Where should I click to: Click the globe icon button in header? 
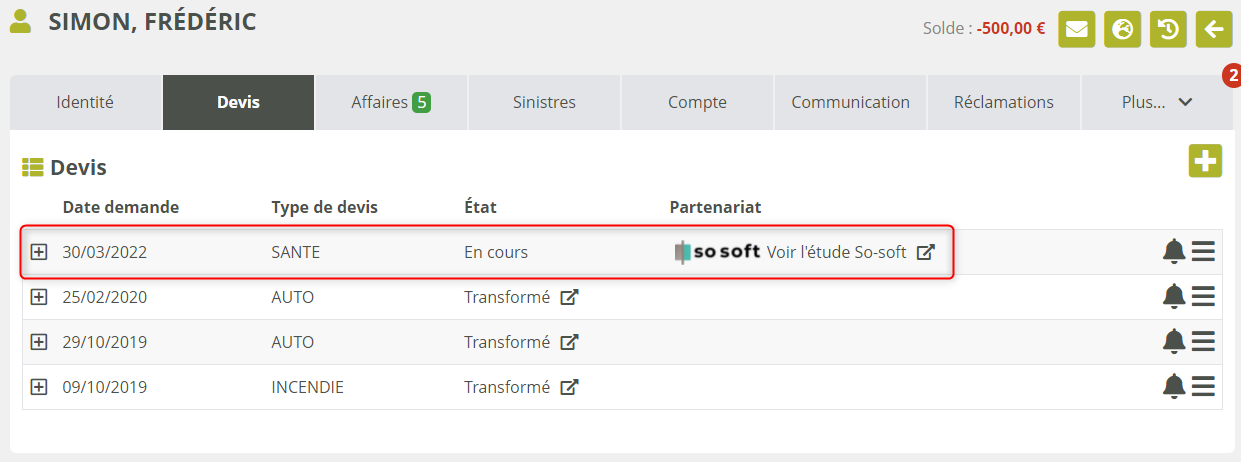click(x=1122, y=29)
